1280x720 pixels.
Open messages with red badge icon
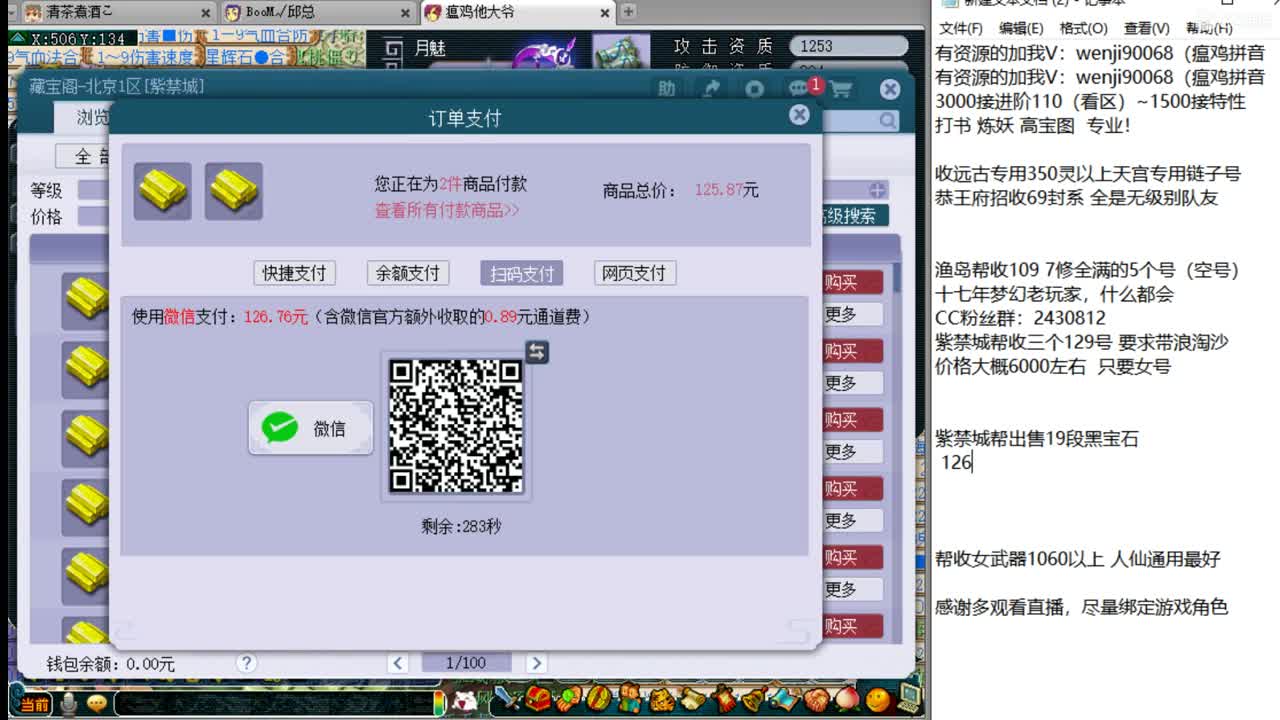point(802,88)
